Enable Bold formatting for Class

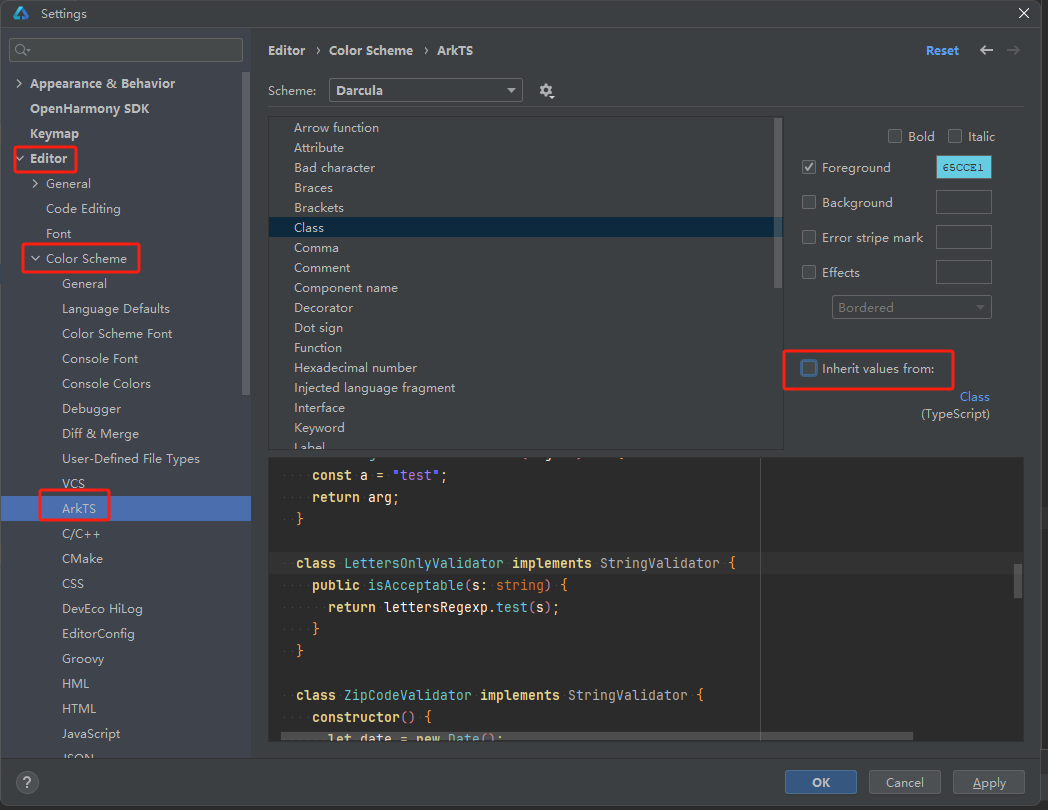pos(895,136)
